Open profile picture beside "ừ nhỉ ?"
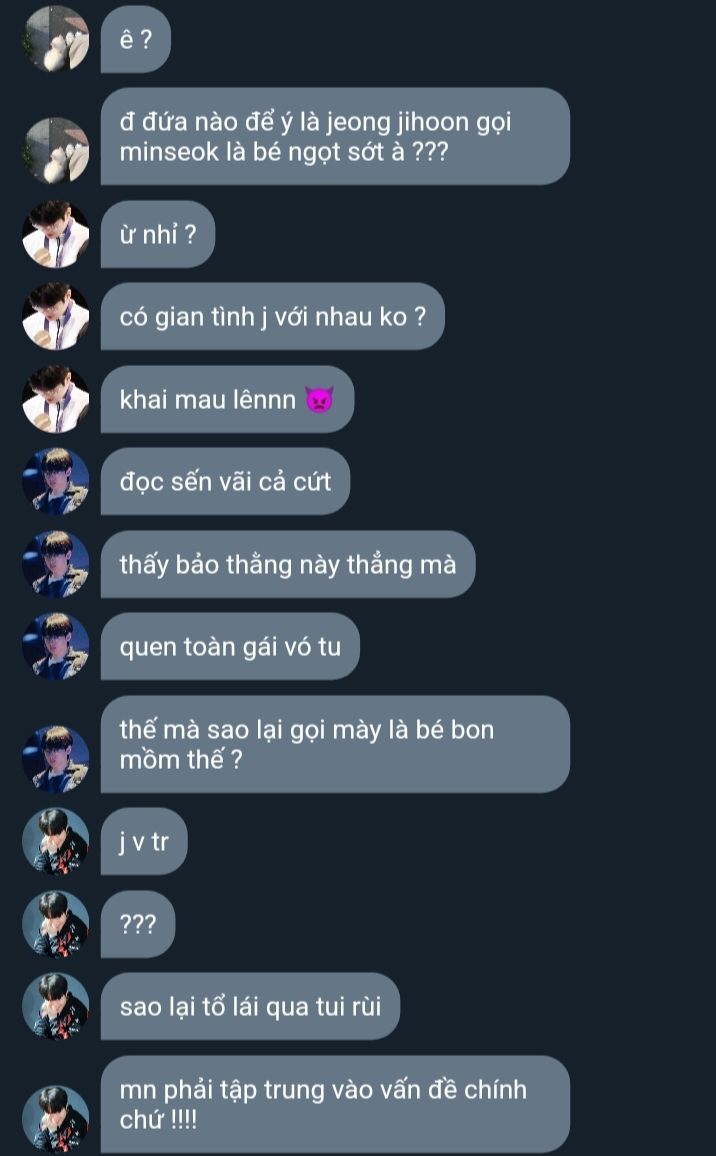 (x=56, y=234)
